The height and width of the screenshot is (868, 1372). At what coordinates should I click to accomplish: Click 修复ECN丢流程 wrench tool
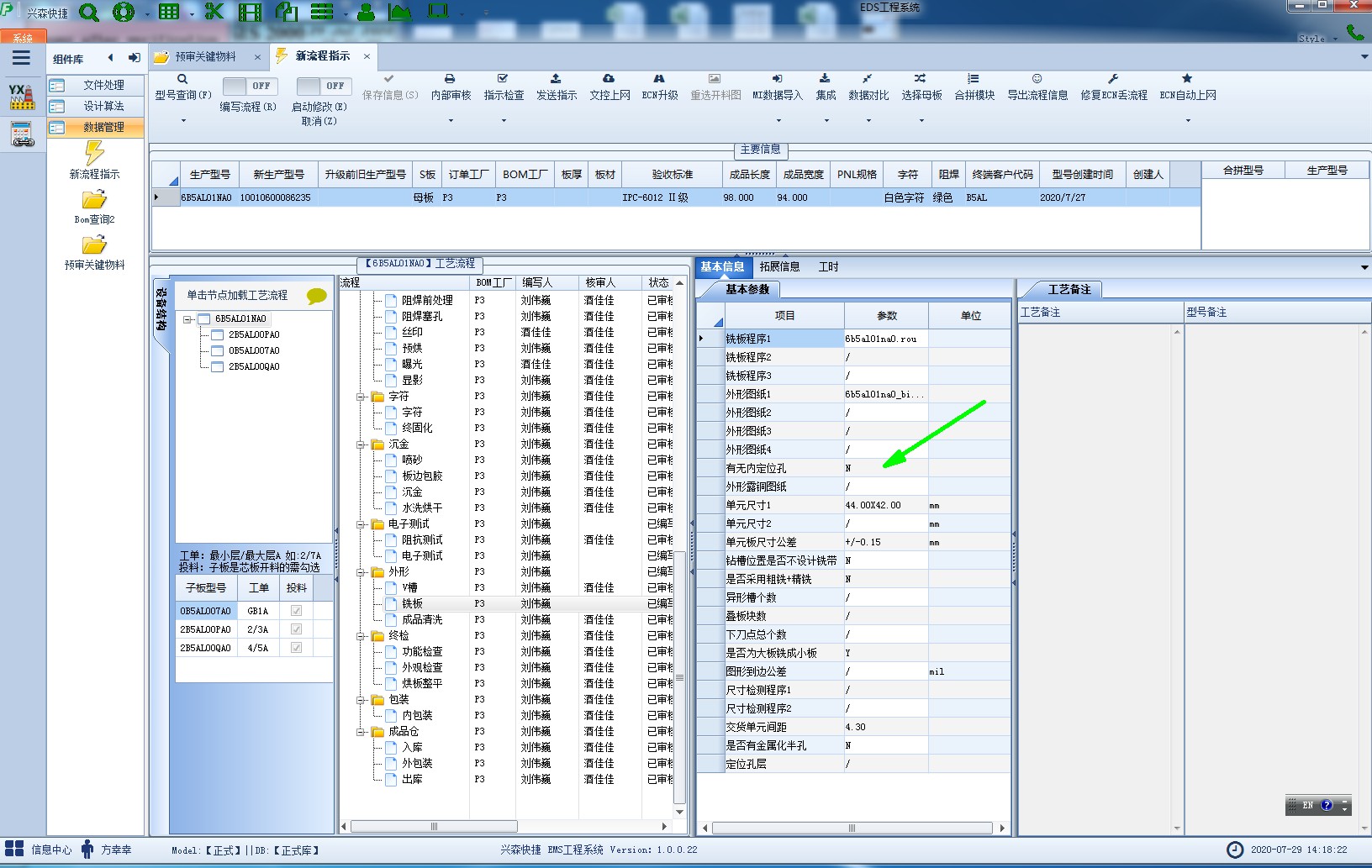[1114, 87]
